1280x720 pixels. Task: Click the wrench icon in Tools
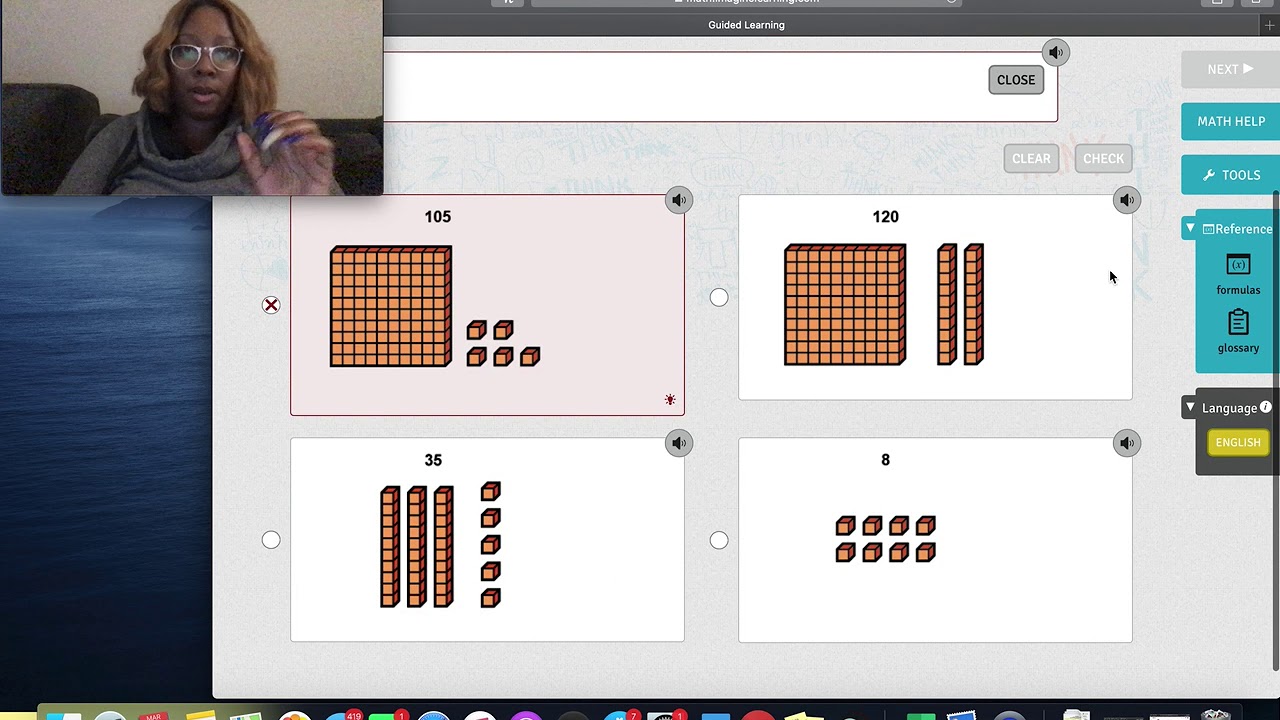(1209, 175)
